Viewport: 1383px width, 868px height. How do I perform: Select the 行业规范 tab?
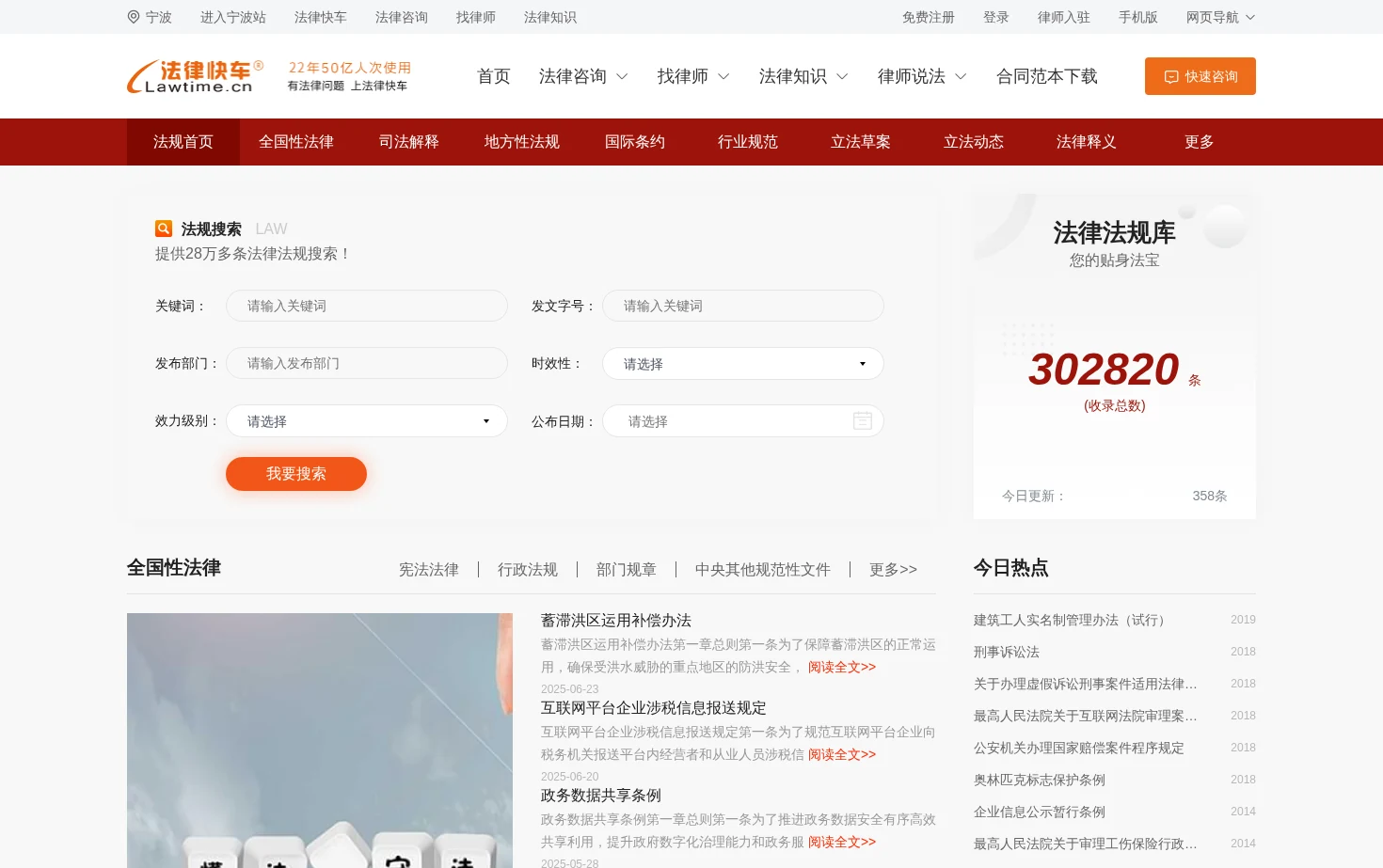(x=748, y=142)
